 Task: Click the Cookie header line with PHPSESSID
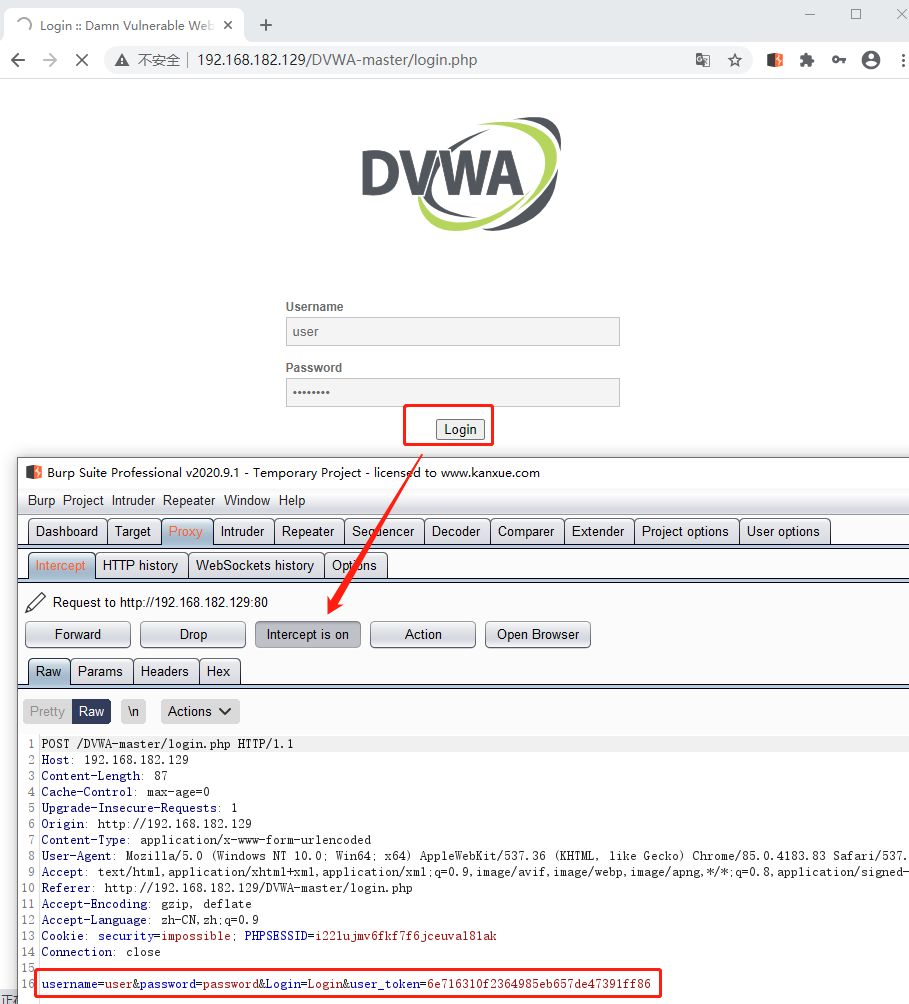click(x=269, y=936)
